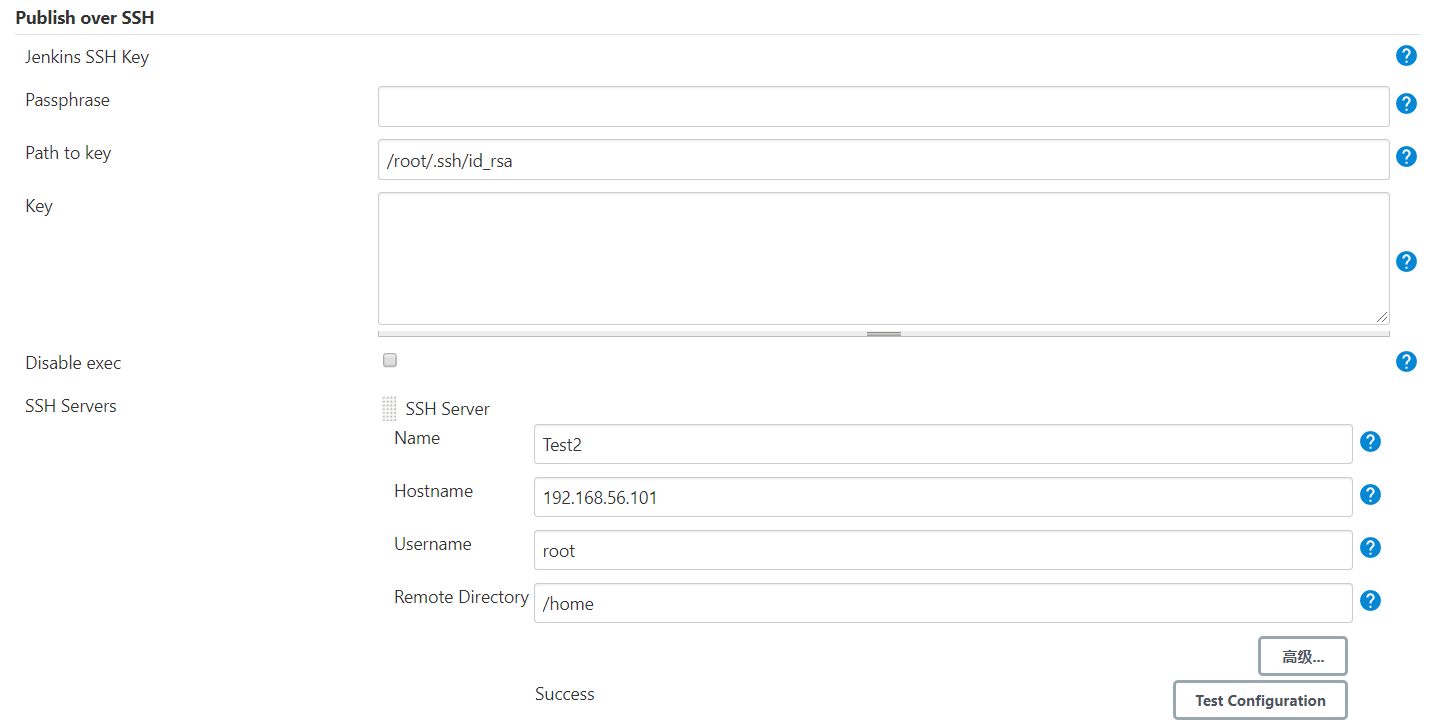
Task: Show help for Path to key
Action: point(1406,157)
